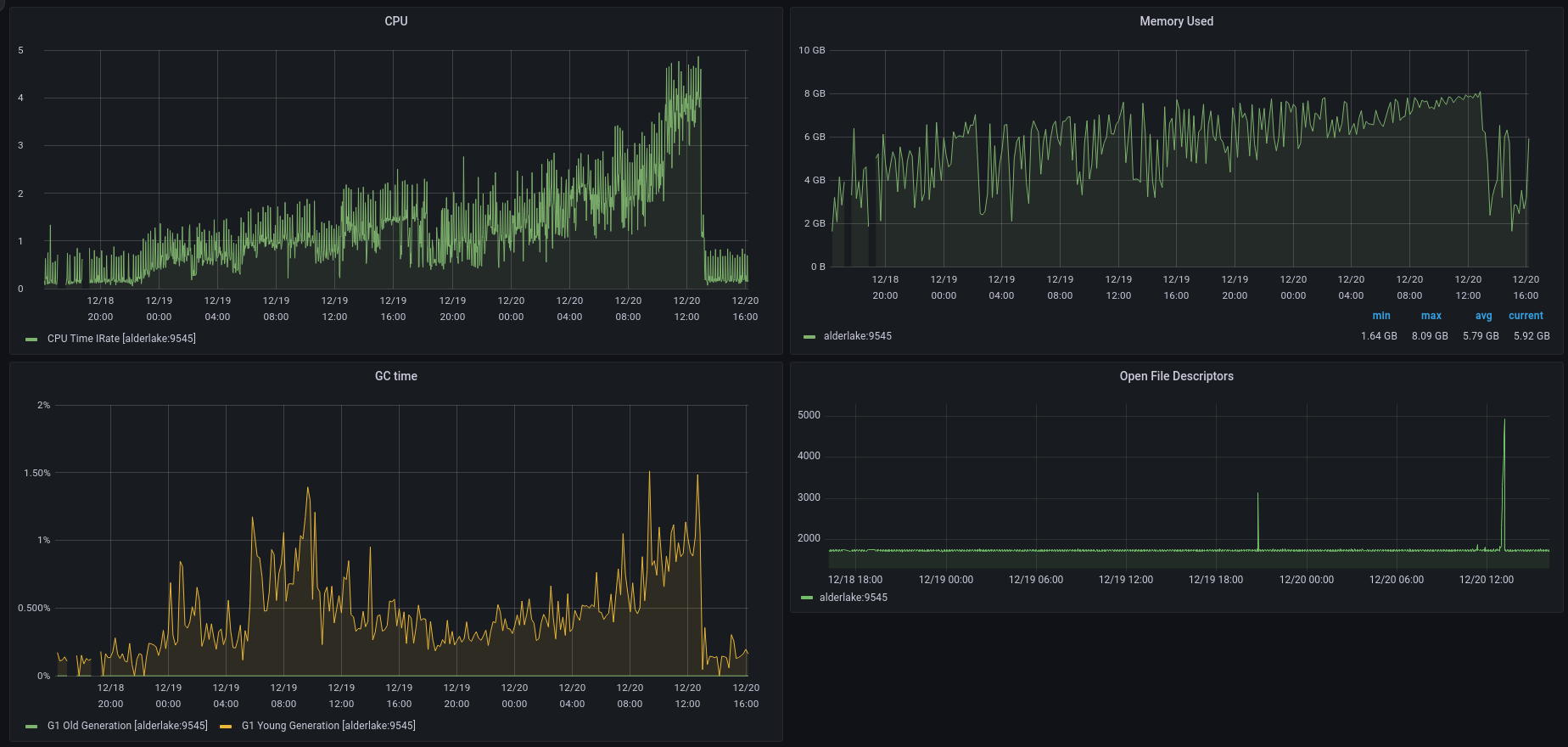Click the 8.09 GB max value
The image size is (1568, 747).
pyautogui.click(x=1430, y=336)
